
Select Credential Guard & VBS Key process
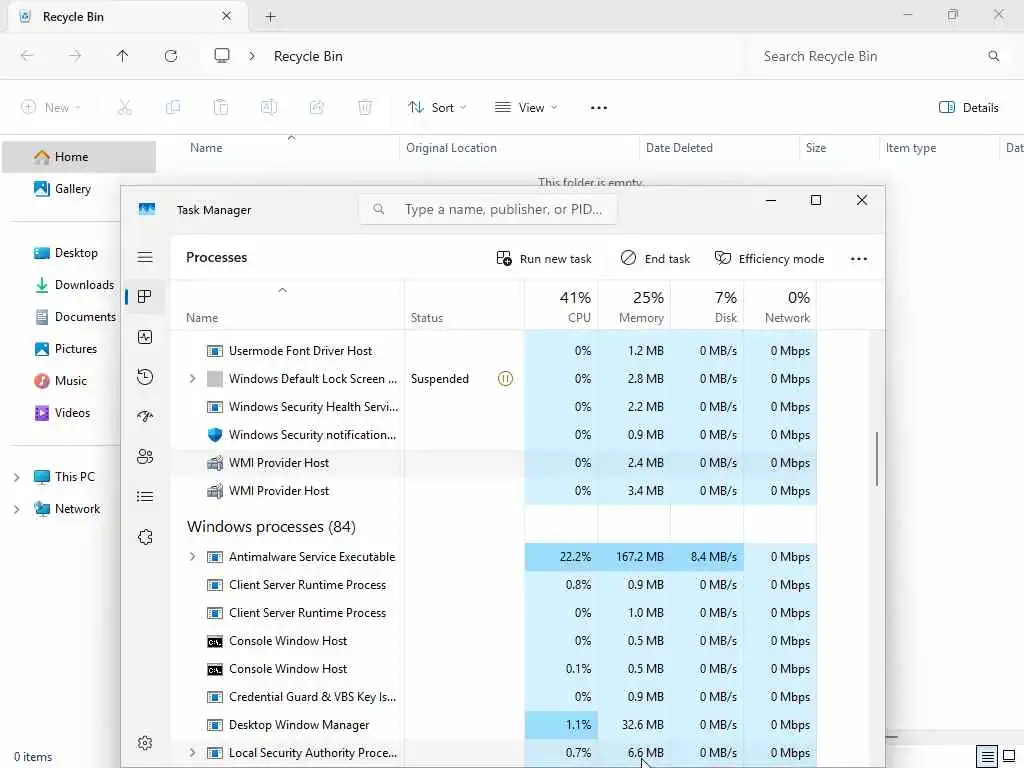pos(493,697)
